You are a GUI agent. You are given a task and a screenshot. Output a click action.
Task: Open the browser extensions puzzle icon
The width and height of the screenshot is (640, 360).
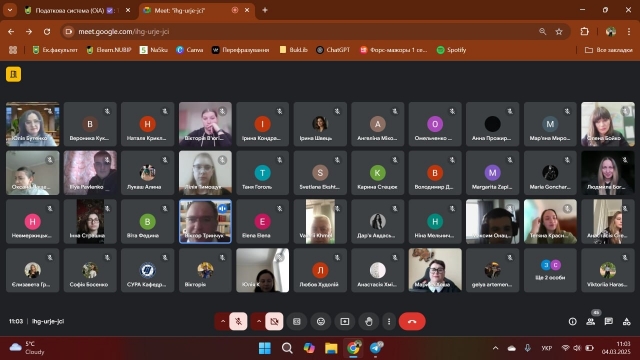584,31
